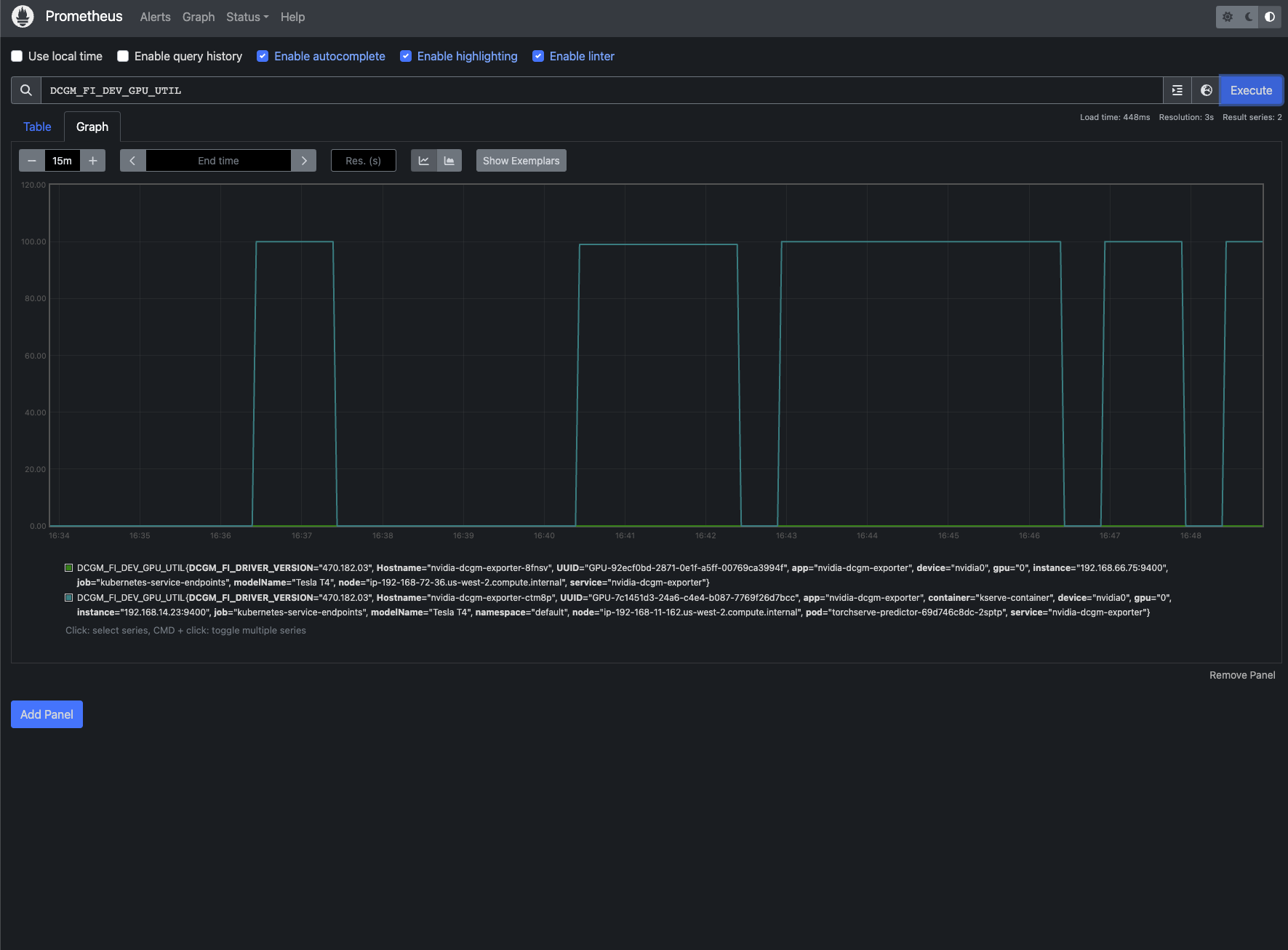Switch to light theme sun icon
The height and width of the screenshot is (950, 1288).
(x=1228, y=17)
